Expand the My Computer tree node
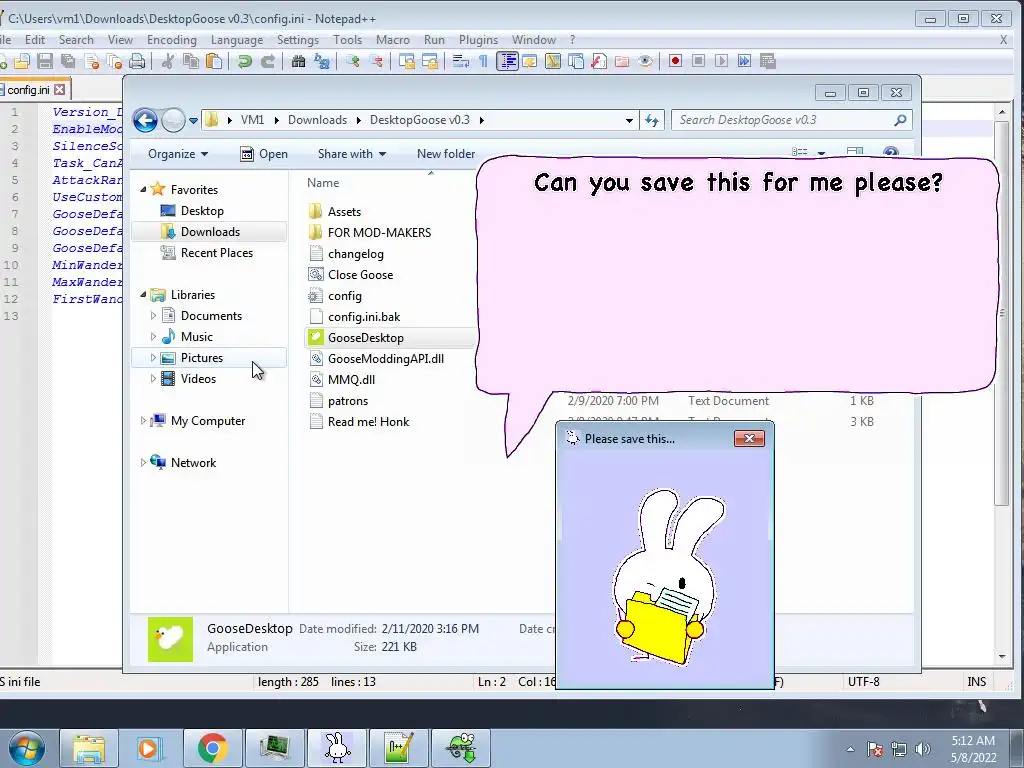The width and height of the screenshot is (1024, 768). coord(143,421)
